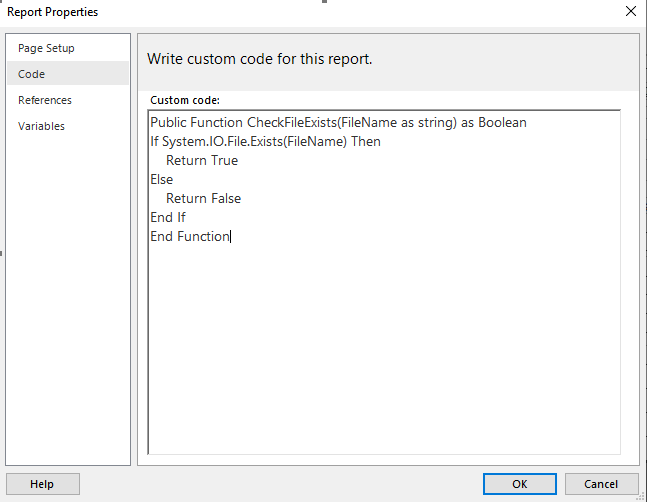Dismiss the dialog using Cancel
This screenshot has width=647, height=502.
point(601,484)
